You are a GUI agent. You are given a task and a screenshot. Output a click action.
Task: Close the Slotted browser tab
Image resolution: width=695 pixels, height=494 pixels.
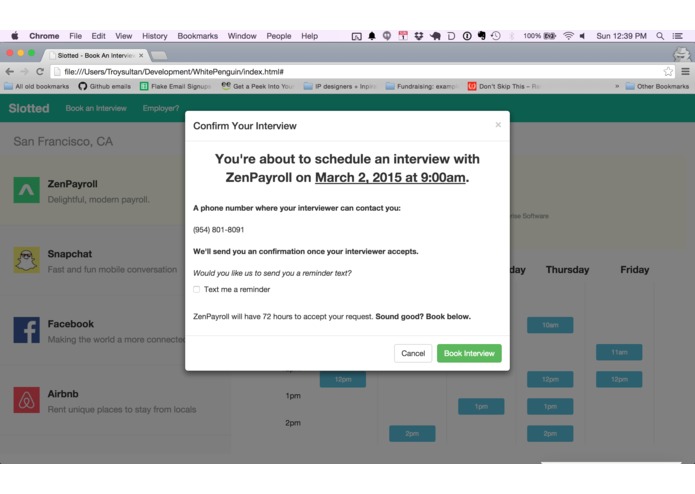click(x=141, y=55)
